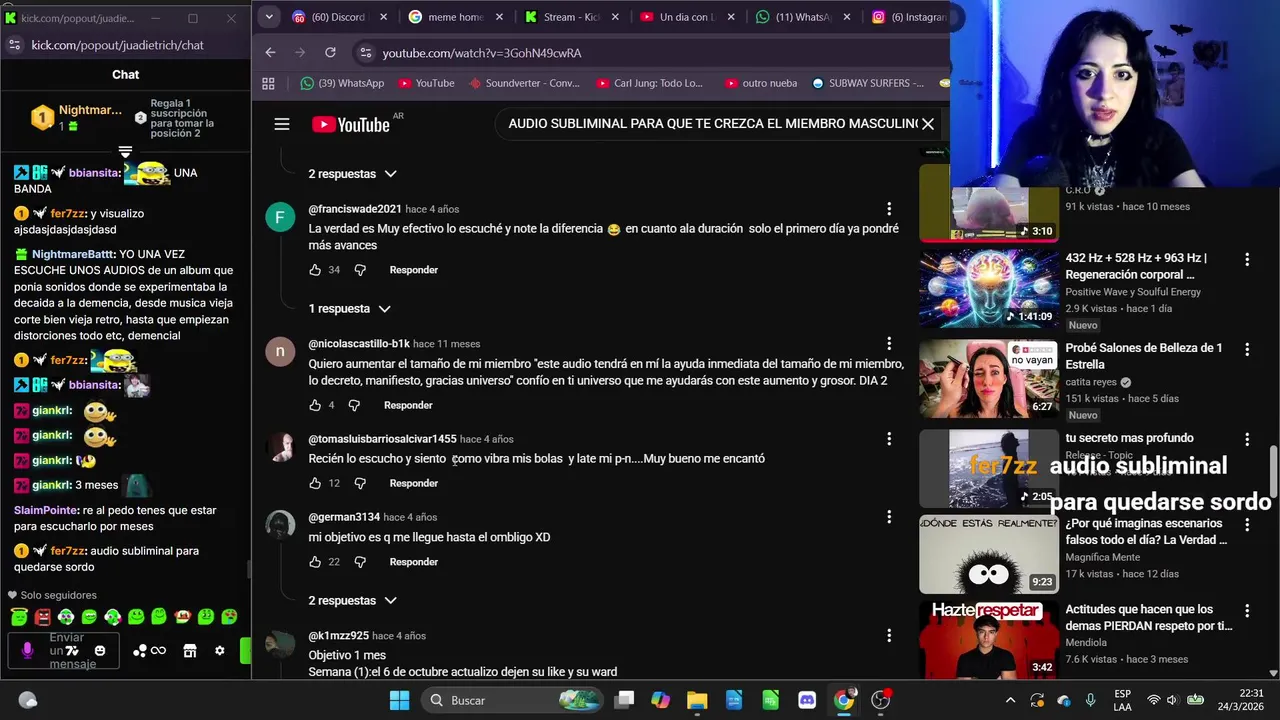
Task: Click the microphone icon in Kick chat input
Action: (27, 651)
